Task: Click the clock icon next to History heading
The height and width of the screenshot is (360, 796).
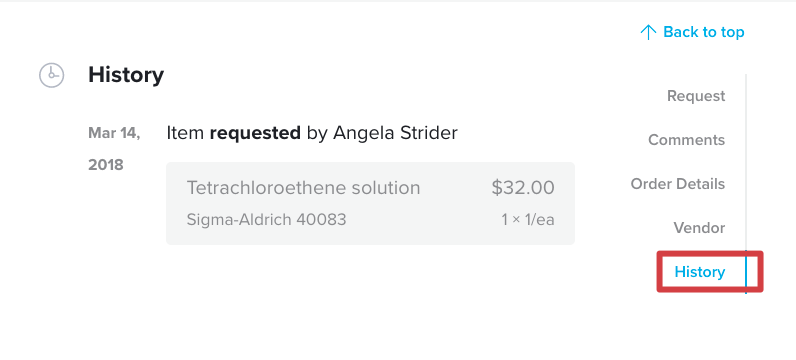Action: (x=52, y=75)
